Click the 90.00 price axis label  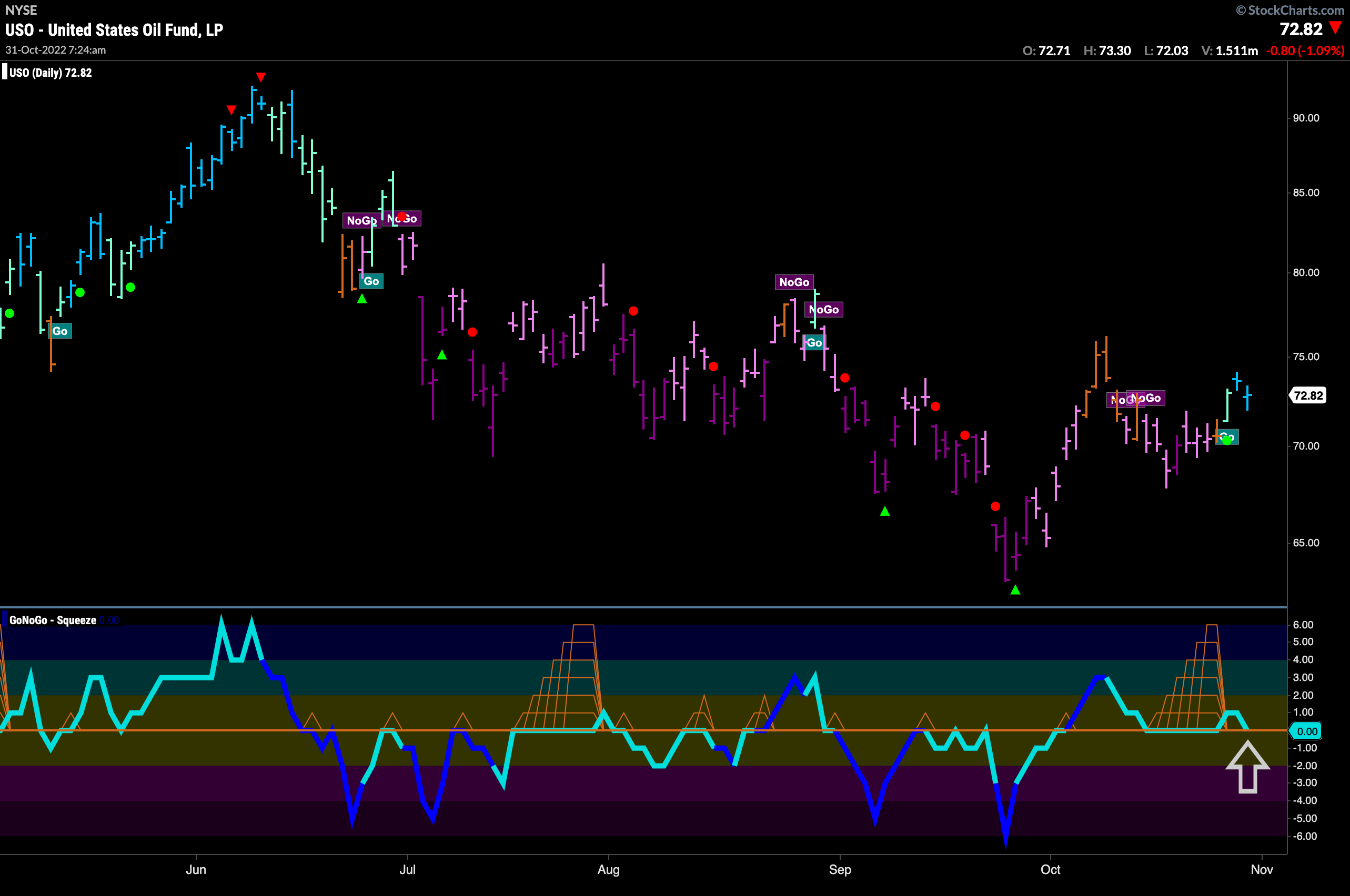pos(1306,118)
